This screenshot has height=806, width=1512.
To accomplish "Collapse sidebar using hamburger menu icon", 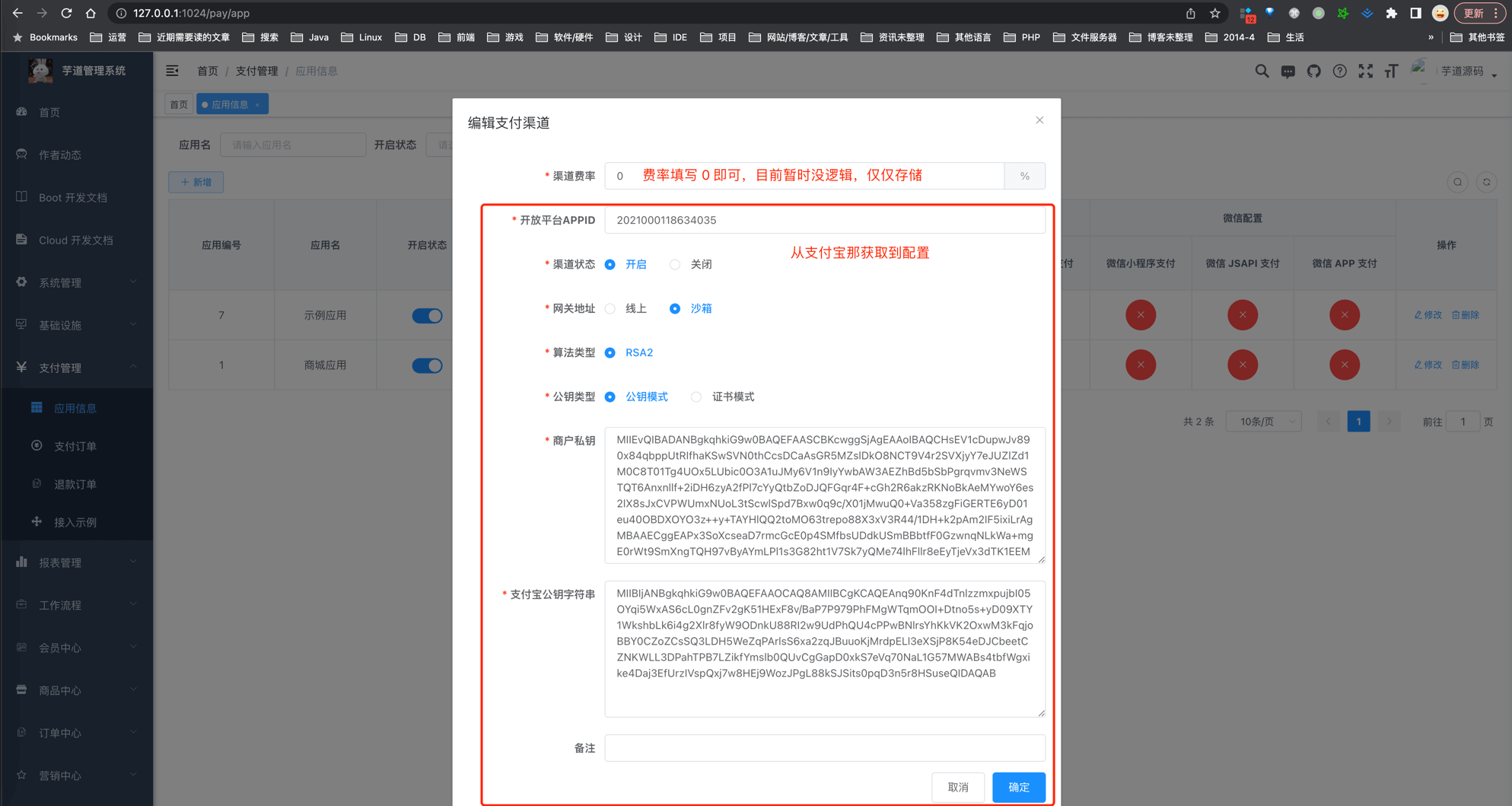I will (x=173, y=71).
